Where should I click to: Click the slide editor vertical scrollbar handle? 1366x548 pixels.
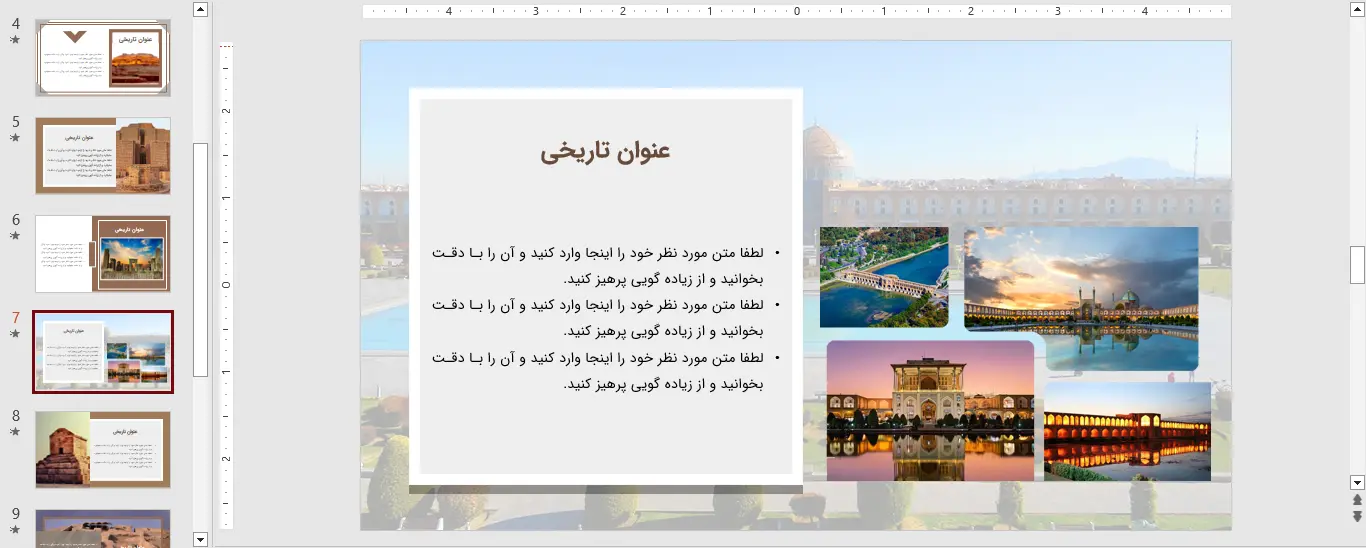pyautogui.click(x=1357, y=265)
